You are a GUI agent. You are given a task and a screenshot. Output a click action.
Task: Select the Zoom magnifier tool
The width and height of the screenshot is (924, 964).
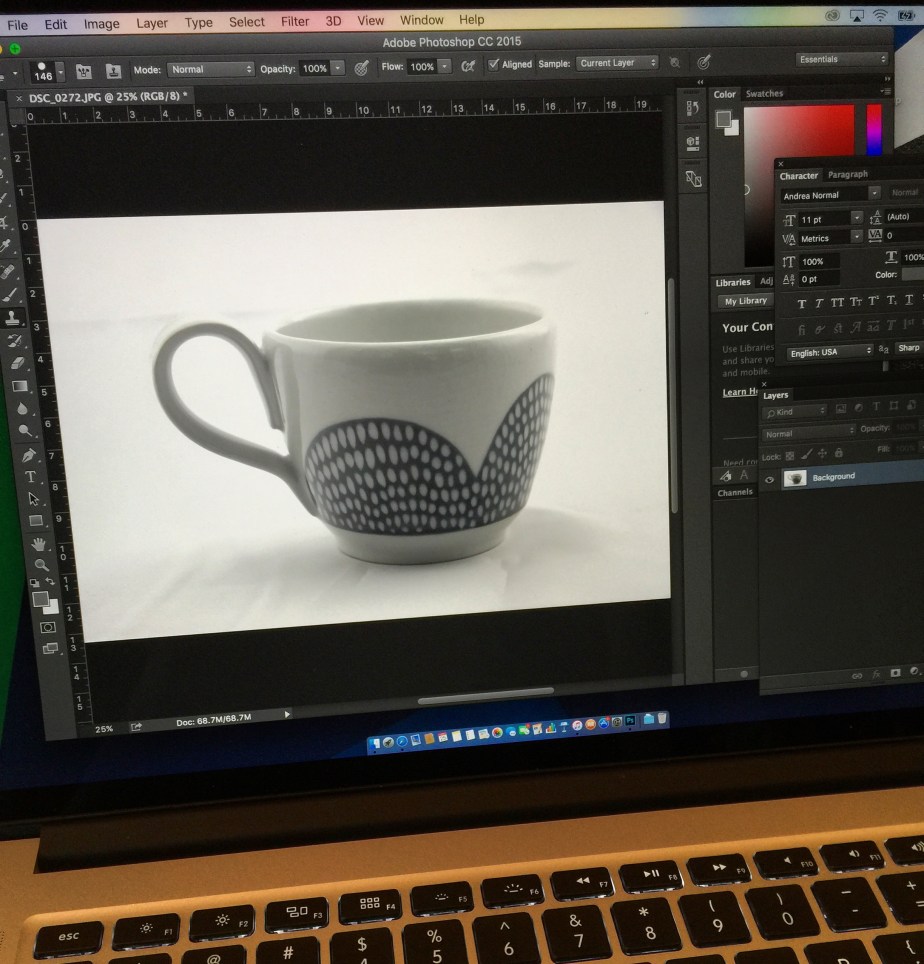point(42,565)
